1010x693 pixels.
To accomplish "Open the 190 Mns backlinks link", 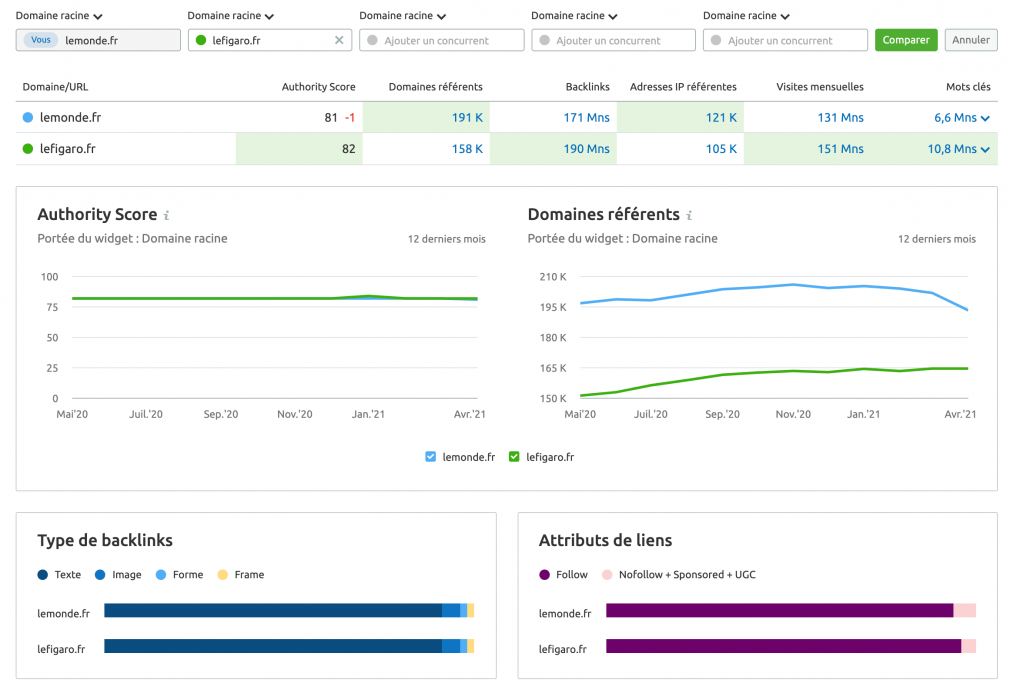I will point(586,149).
